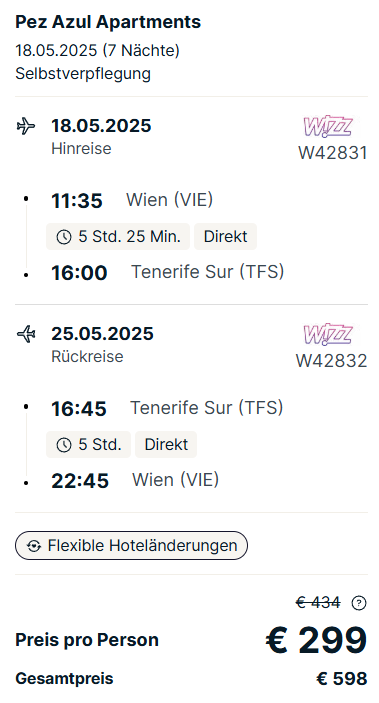Click the outbound flight airplane icon
This screenshot has height=703, width=379.
pyautogui.click(x=26, y=126)
